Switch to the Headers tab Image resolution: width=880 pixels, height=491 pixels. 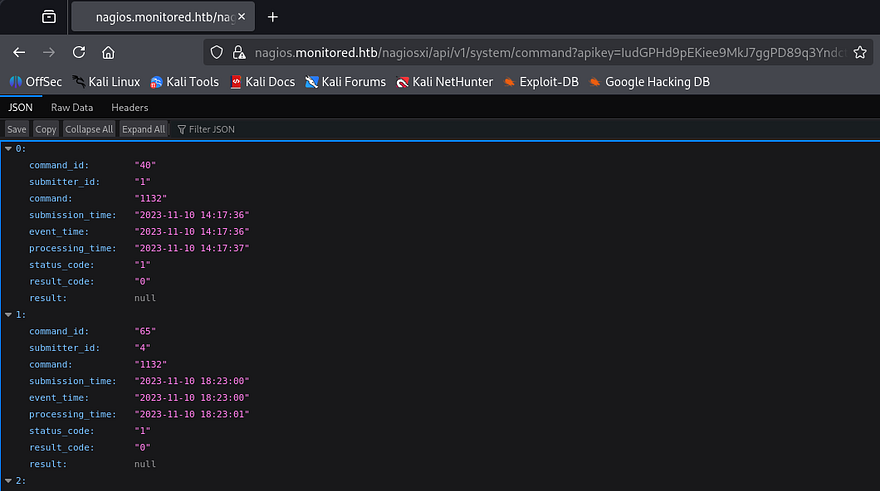click(129, 108)
